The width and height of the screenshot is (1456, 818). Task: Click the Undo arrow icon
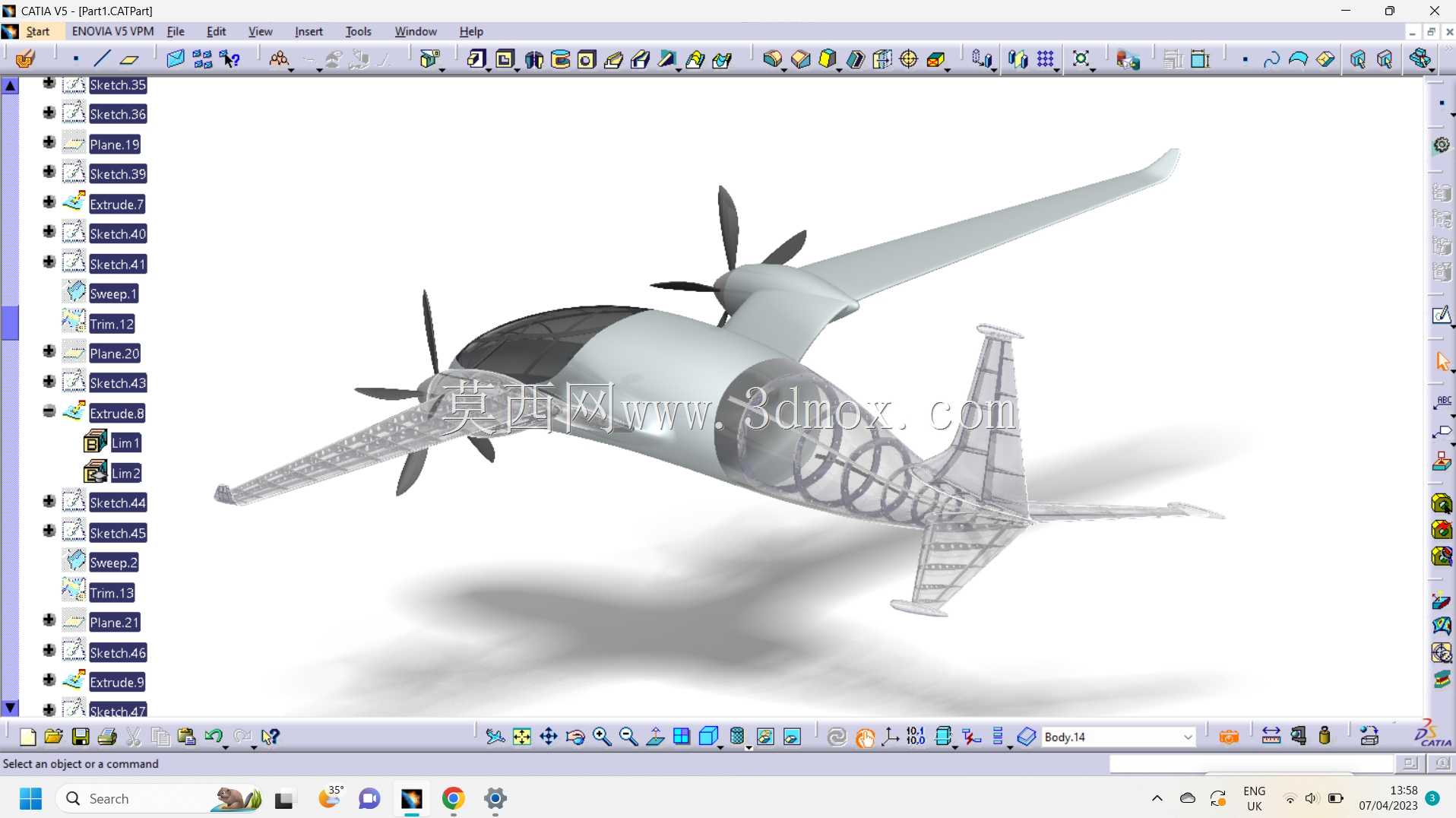click(214, 736)
